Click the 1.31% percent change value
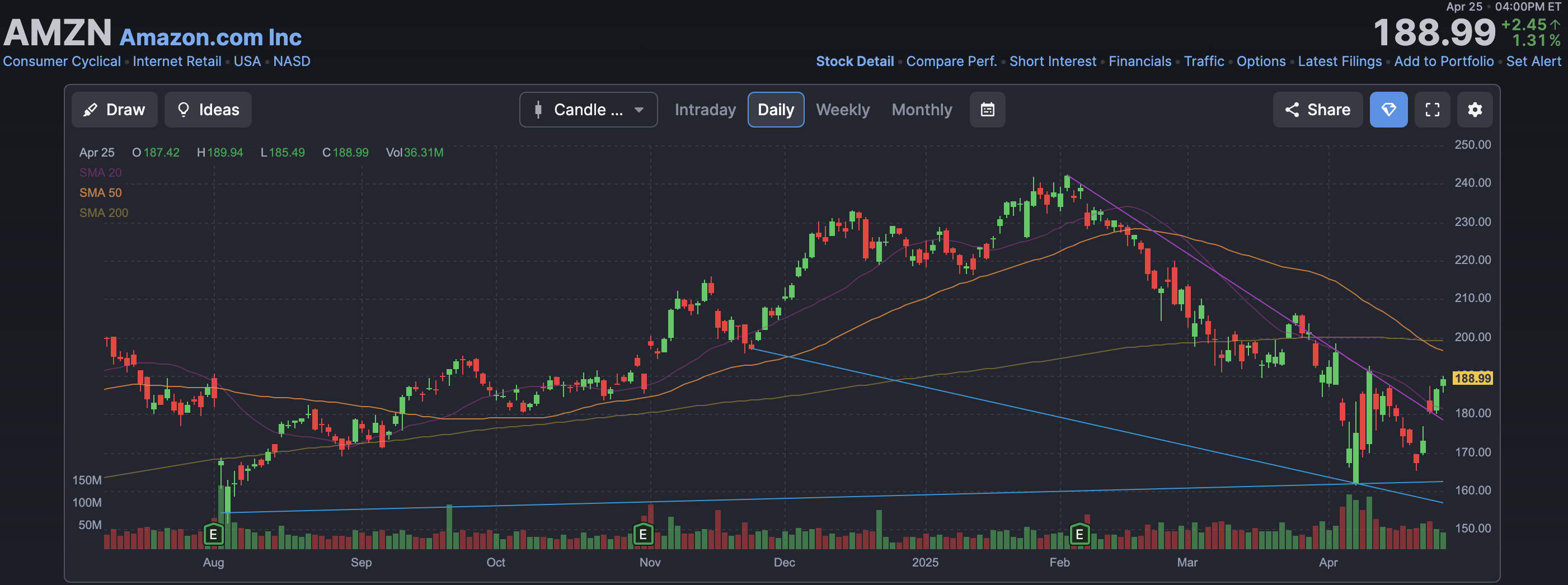1568x585 pixels. coord(1536,40)
